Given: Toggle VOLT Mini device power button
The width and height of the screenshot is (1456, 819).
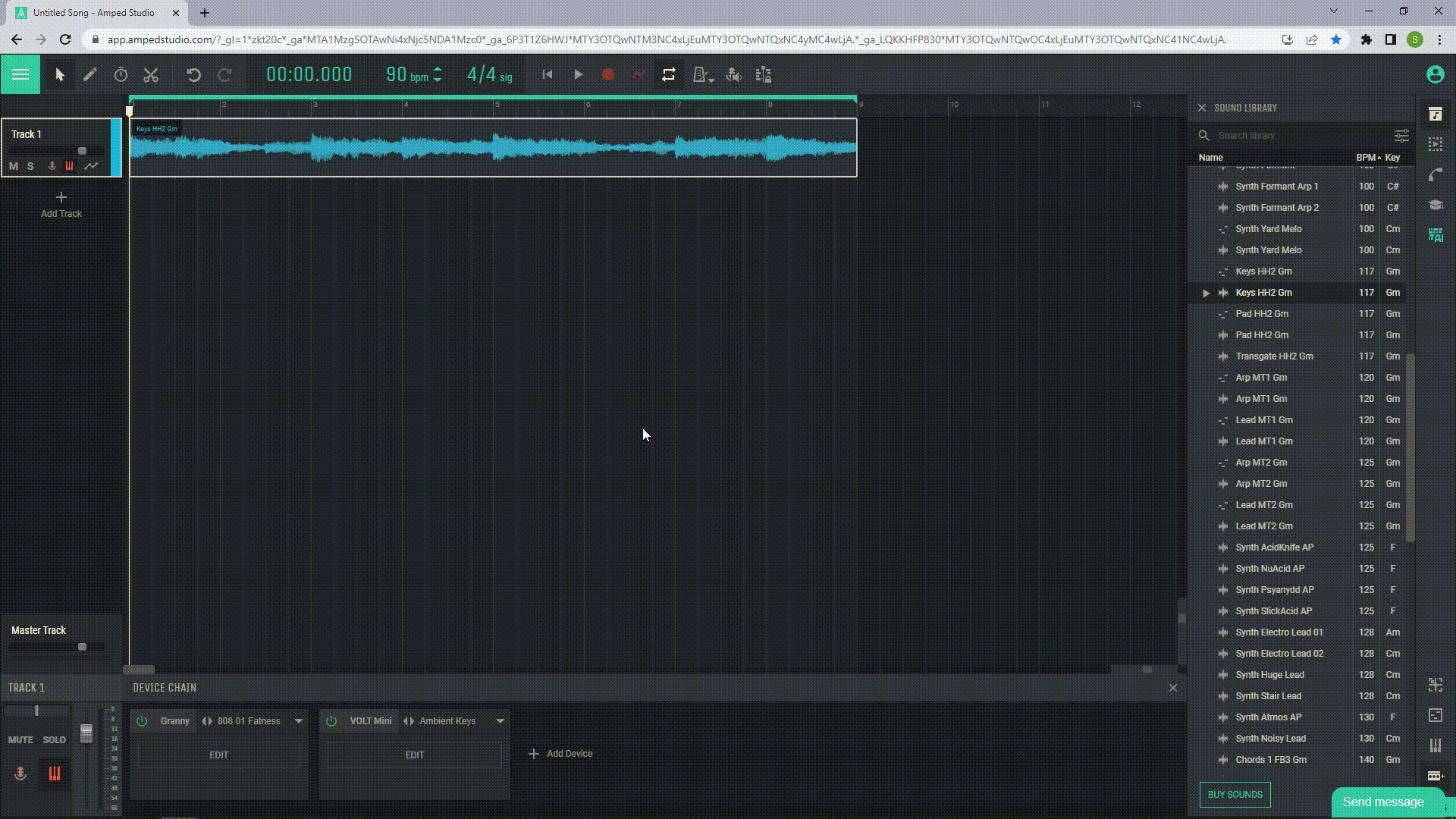Looking at the screenshot, I should coord(331,721).
